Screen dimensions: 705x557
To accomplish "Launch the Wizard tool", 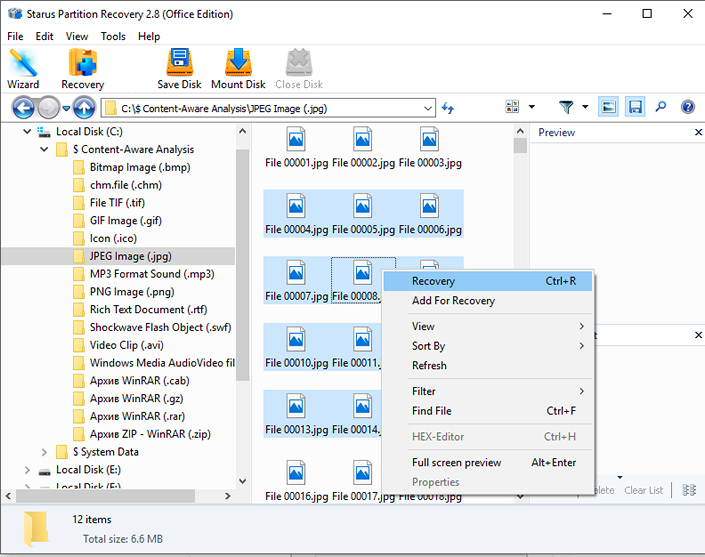I will [x=23, y=69].
